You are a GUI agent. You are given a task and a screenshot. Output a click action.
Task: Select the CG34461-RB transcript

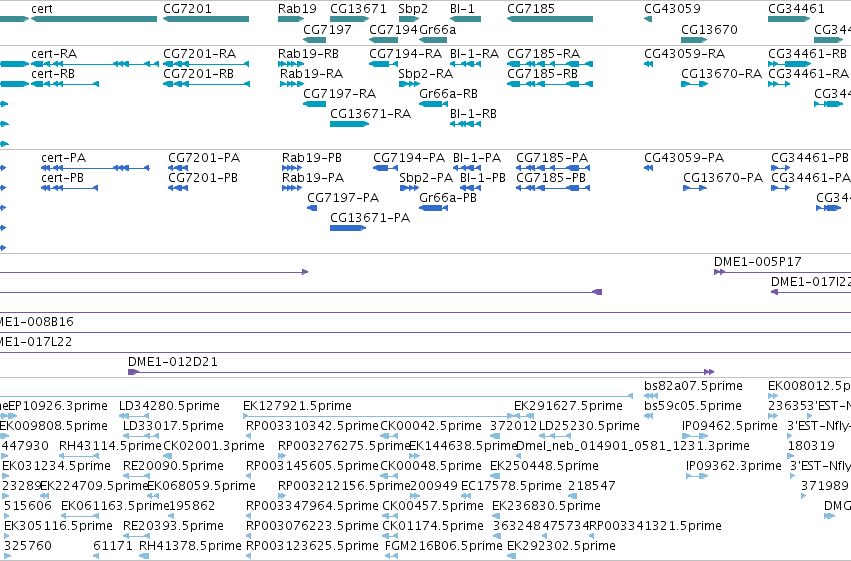(x=790, y=64)
